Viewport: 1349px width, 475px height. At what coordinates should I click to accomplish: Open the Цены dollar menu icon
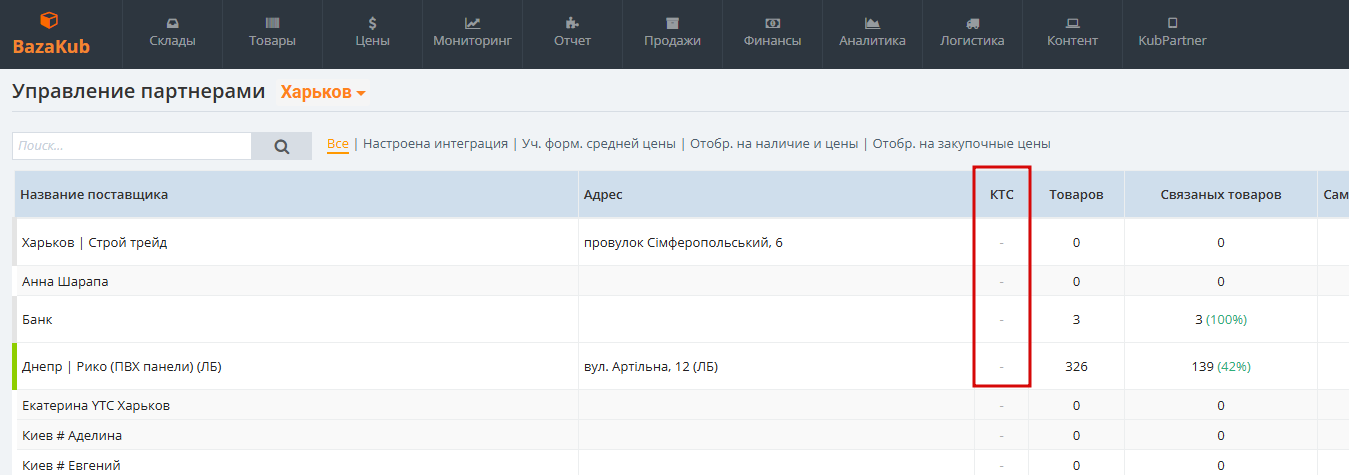[x=372, y=23]
